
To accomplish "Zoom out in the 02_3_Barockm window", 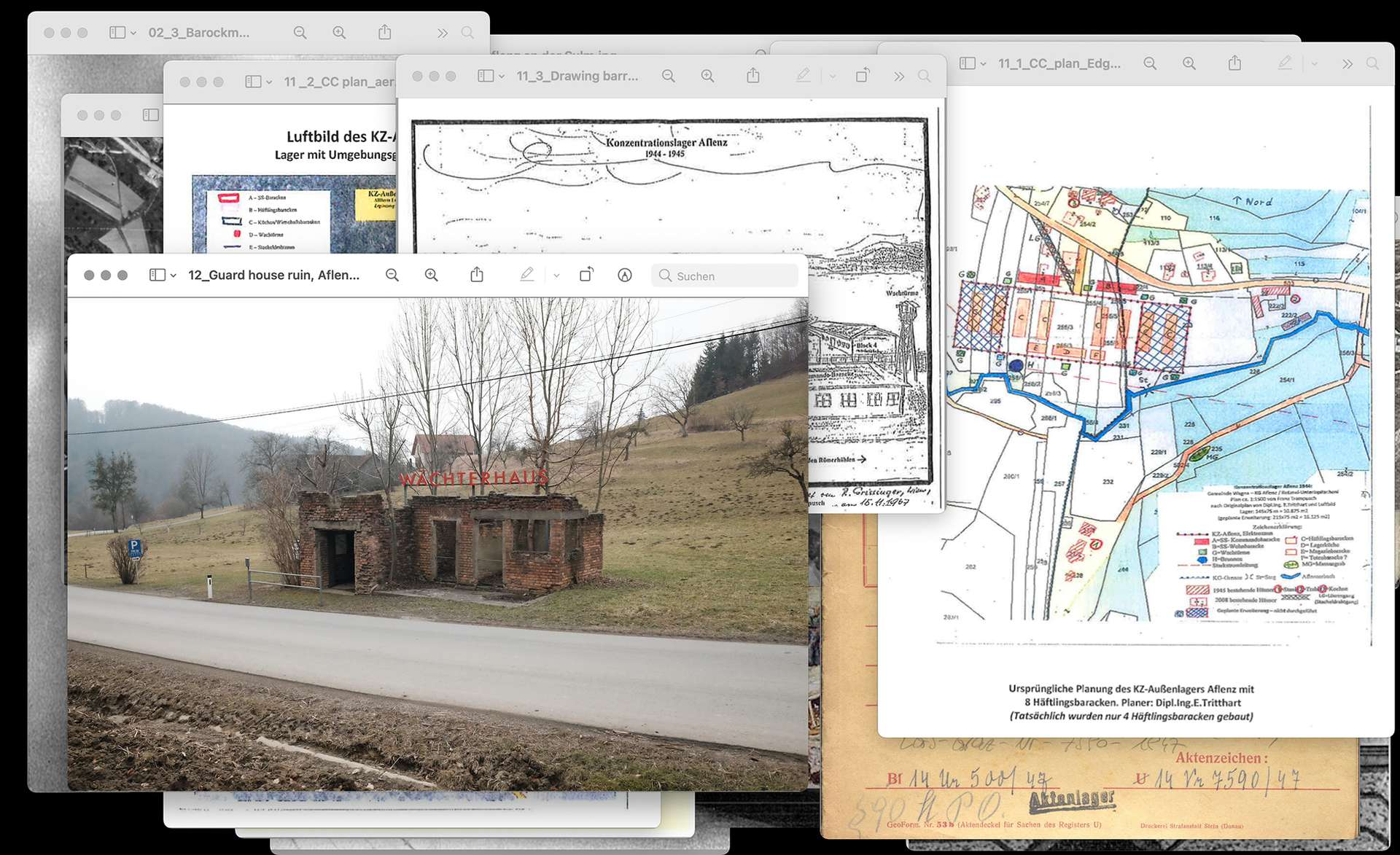I will (300, 33).
